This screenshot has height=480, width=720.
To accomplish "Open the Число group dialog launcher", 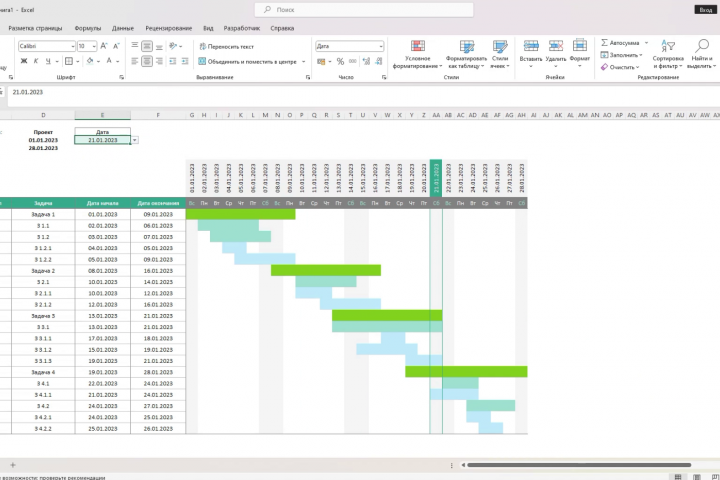I will [384, 78].
